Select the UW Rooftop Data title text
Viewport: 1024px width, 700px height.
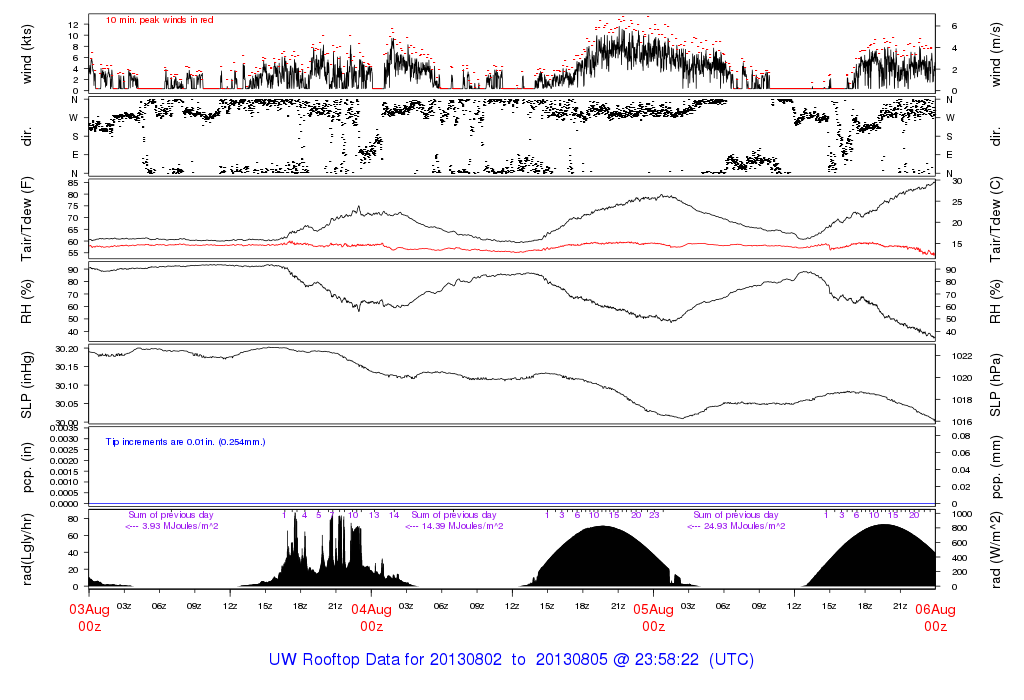(511, 660)
